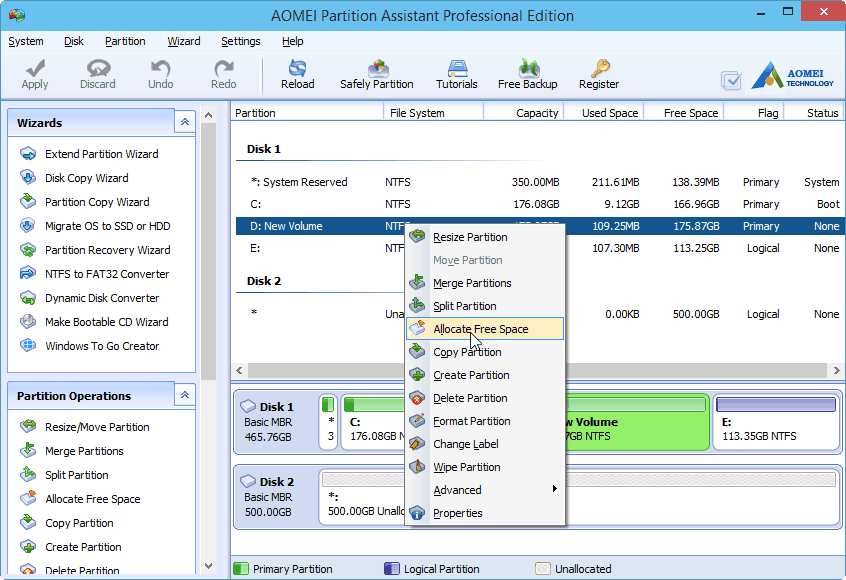846x580 pixels.
Task: Choose Resize/Move Partition in the sidebar
Action: 85,427
